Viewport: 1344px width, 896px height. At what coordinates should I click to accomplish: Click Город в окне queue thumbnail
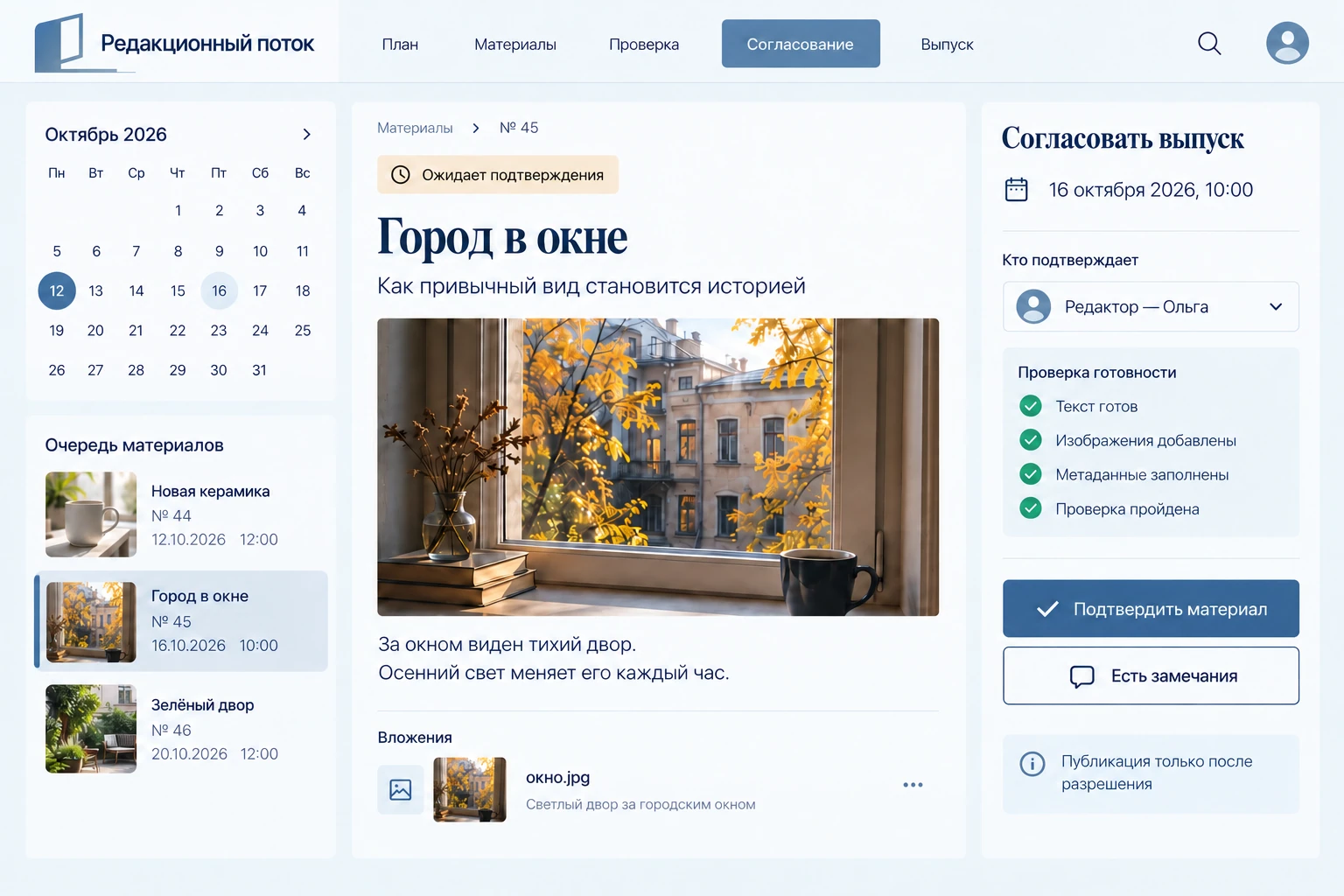point(91,622)
